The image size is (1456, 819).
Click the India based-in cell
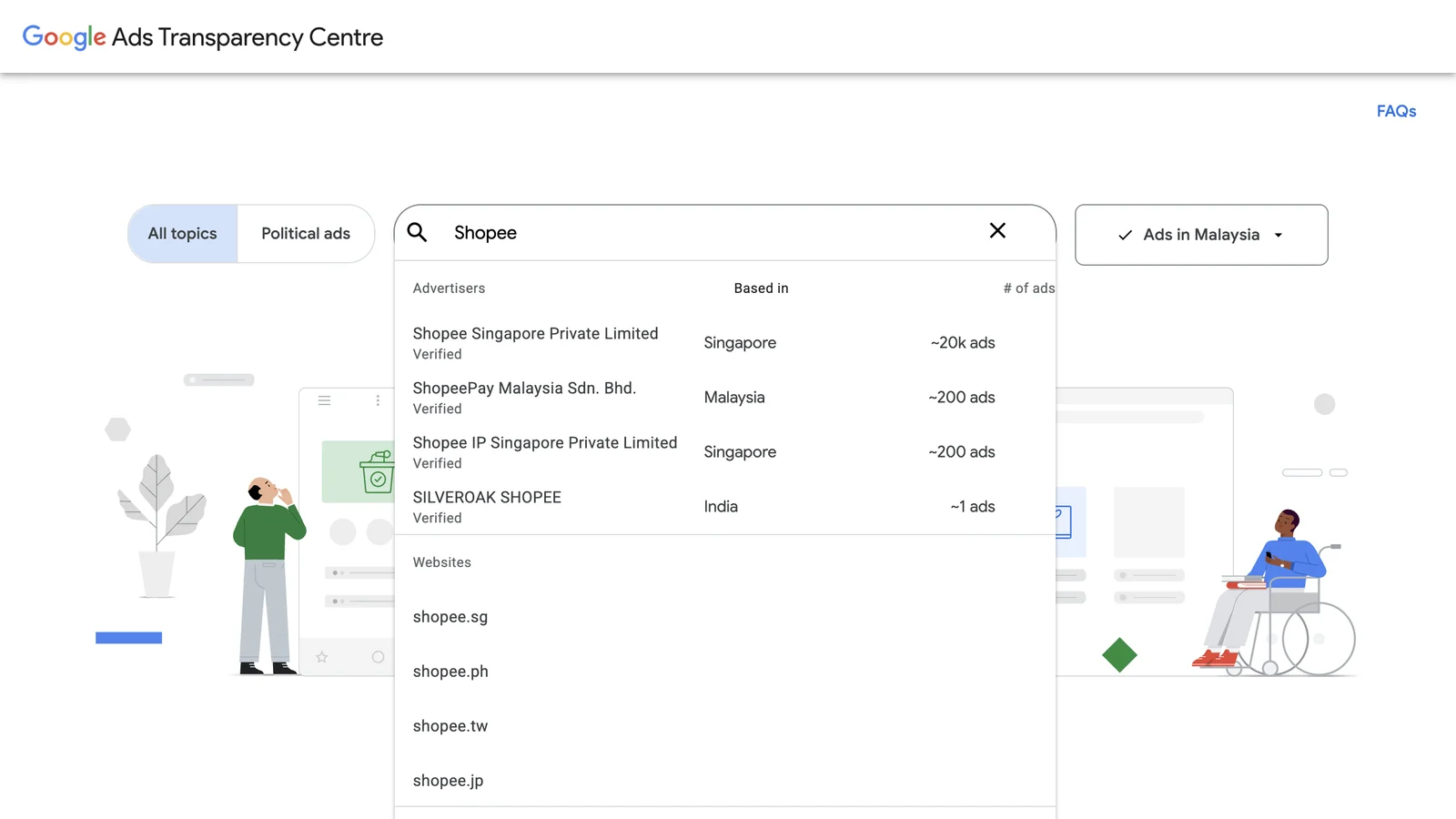tap(721, 507)
